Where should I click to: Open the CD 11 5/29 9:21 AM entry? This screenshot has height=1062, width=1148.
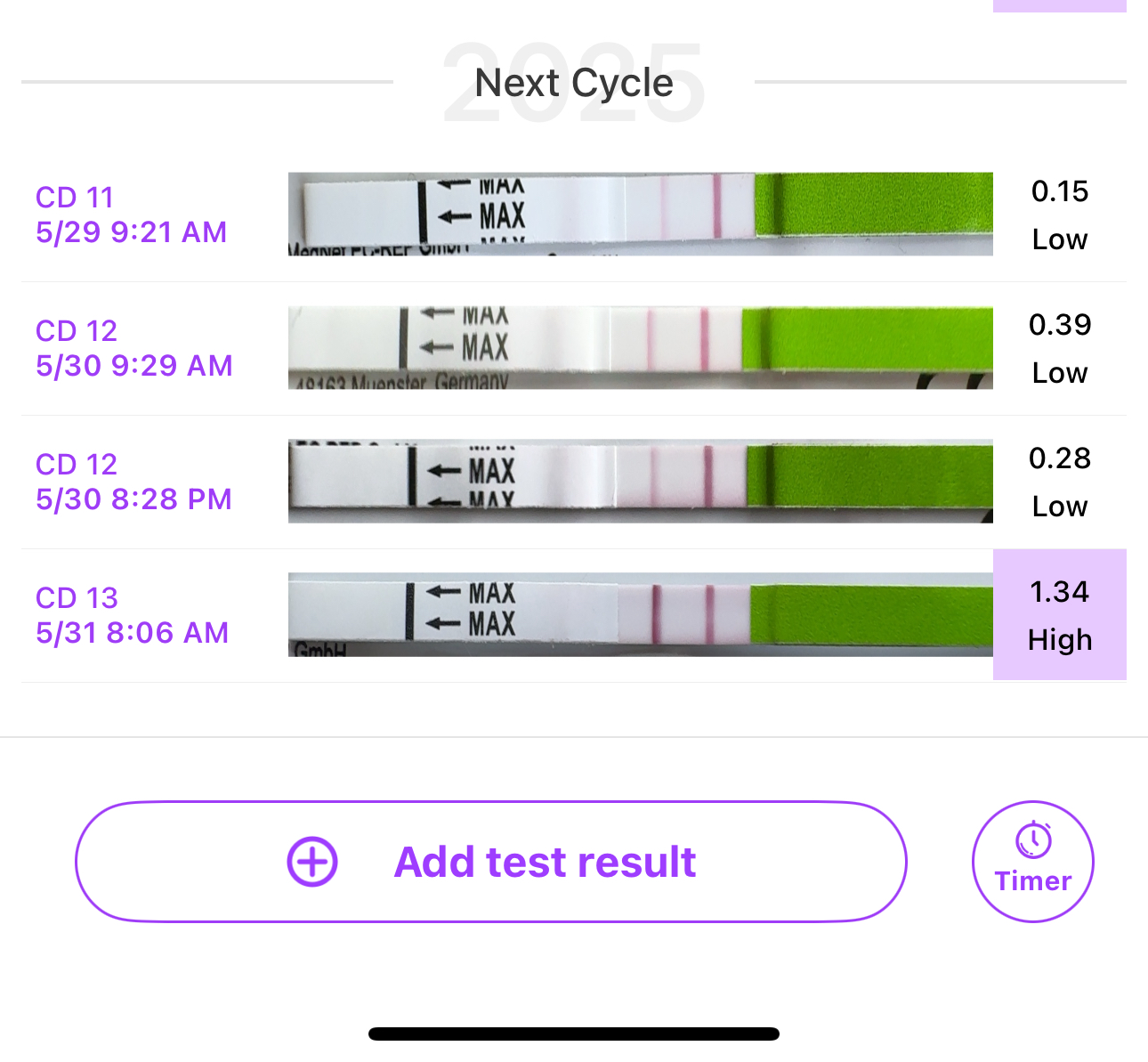[x=132, y=215]
